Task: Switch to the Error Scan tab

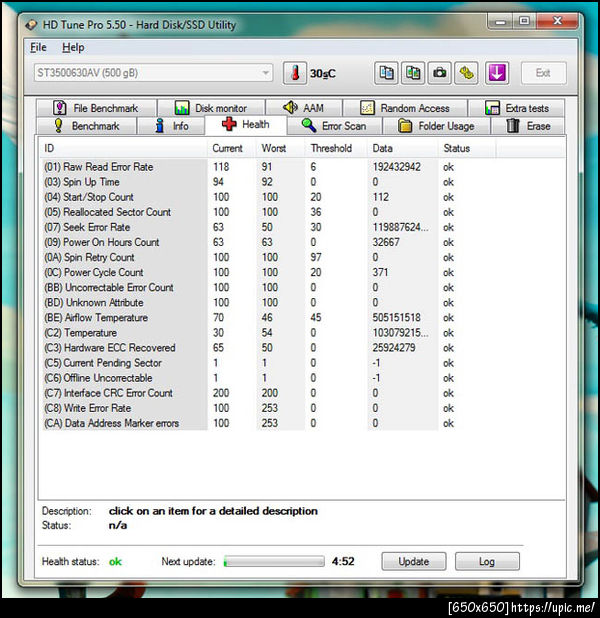Action: point(334,126)
